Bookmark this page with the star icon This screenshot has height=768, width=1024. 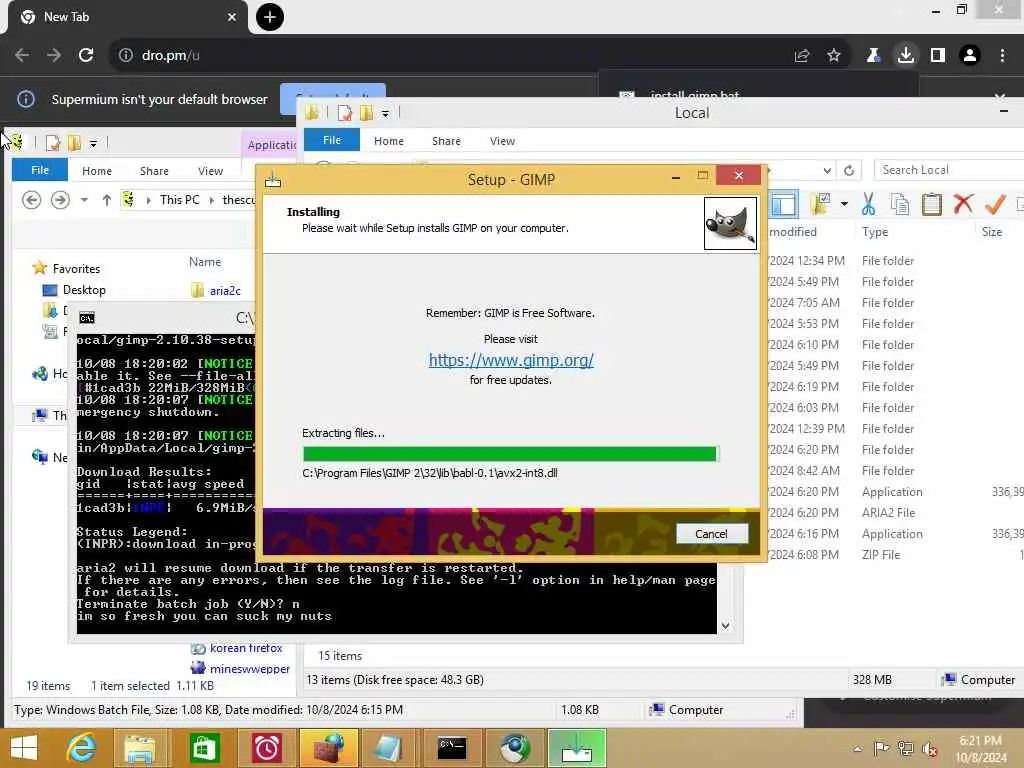(x=834, y=56)
